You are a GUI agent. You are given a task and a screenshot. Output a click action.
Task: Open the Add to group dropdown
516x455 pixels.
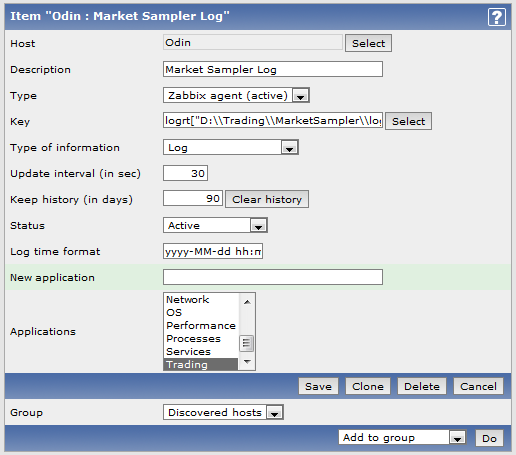(402, 437)
